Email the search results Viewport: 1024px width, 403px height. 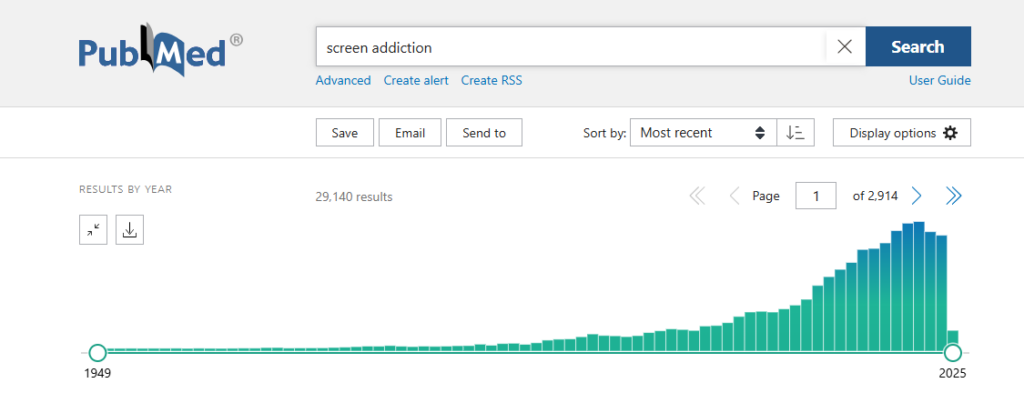410,133
